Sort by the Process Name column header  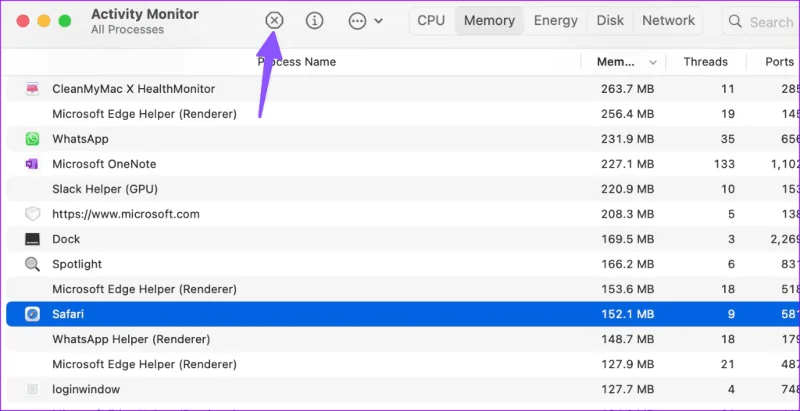point(296,62)
